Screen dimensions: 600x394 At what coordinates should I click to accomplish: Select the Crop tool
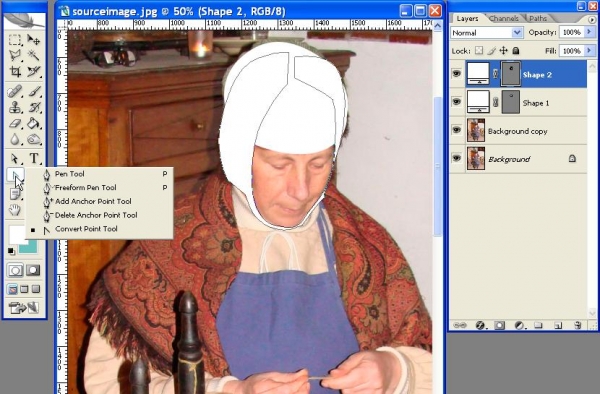pyautogui.click(x=15, y=72)
